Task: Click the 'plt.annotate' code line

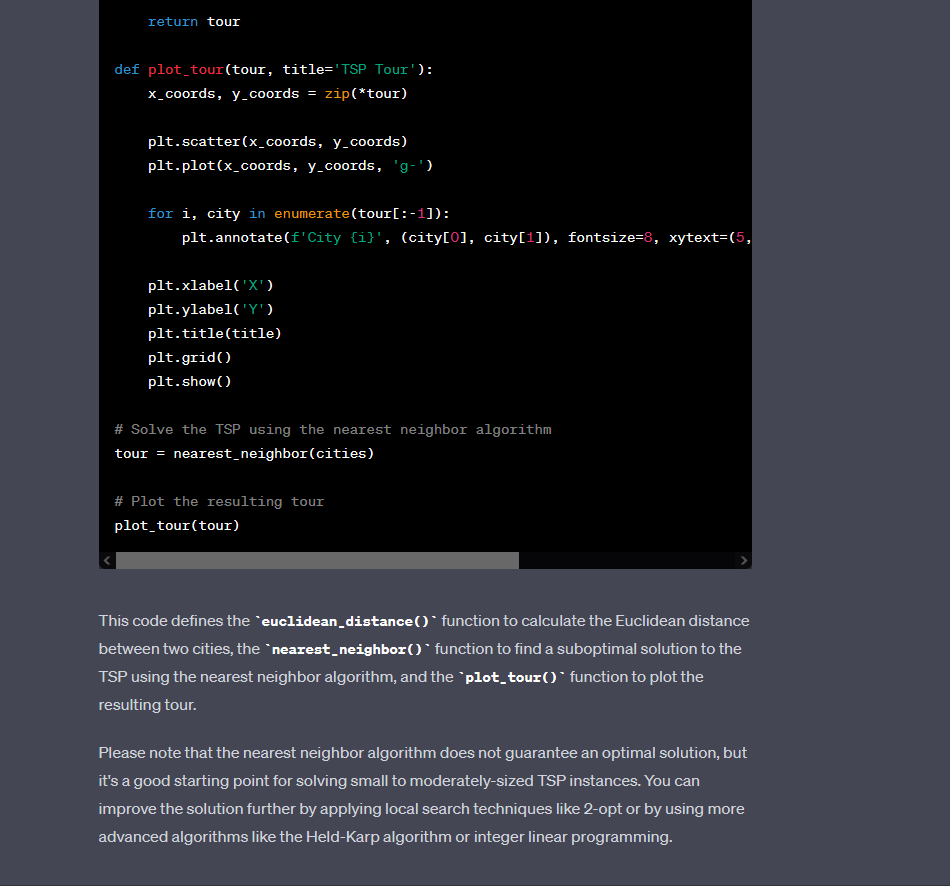Action: coord(467,238)
